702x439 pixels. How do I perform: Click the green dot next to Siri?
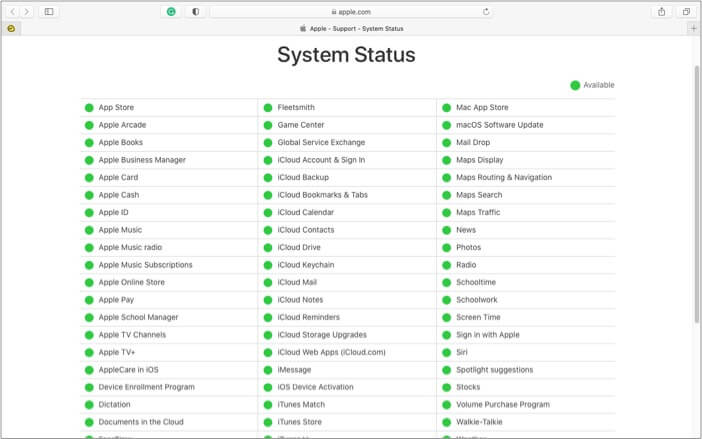click(x=446, y=353)
